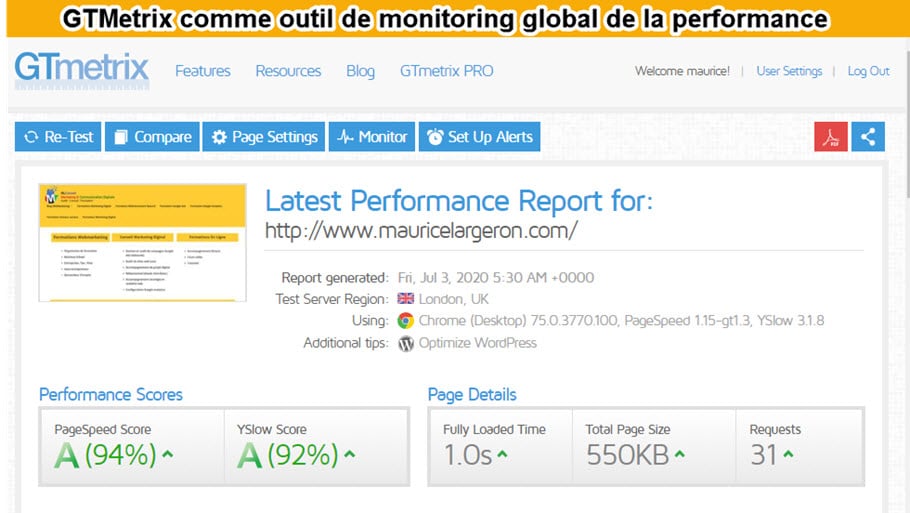Click the Re-Test button
The image size is (910, 513).
coord(57,136)
